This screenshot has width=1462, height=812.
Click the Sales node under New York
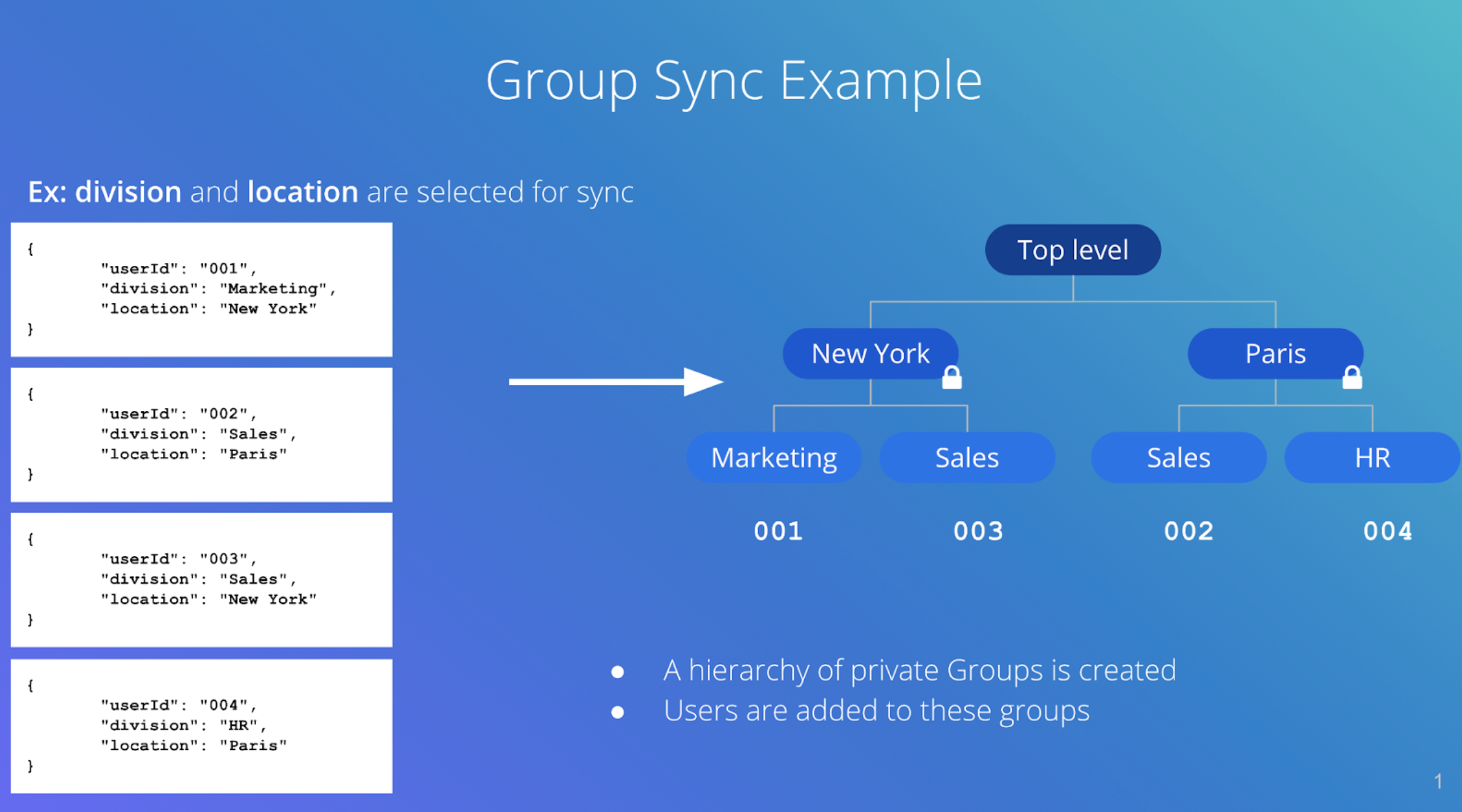click(x=967, y=458)
